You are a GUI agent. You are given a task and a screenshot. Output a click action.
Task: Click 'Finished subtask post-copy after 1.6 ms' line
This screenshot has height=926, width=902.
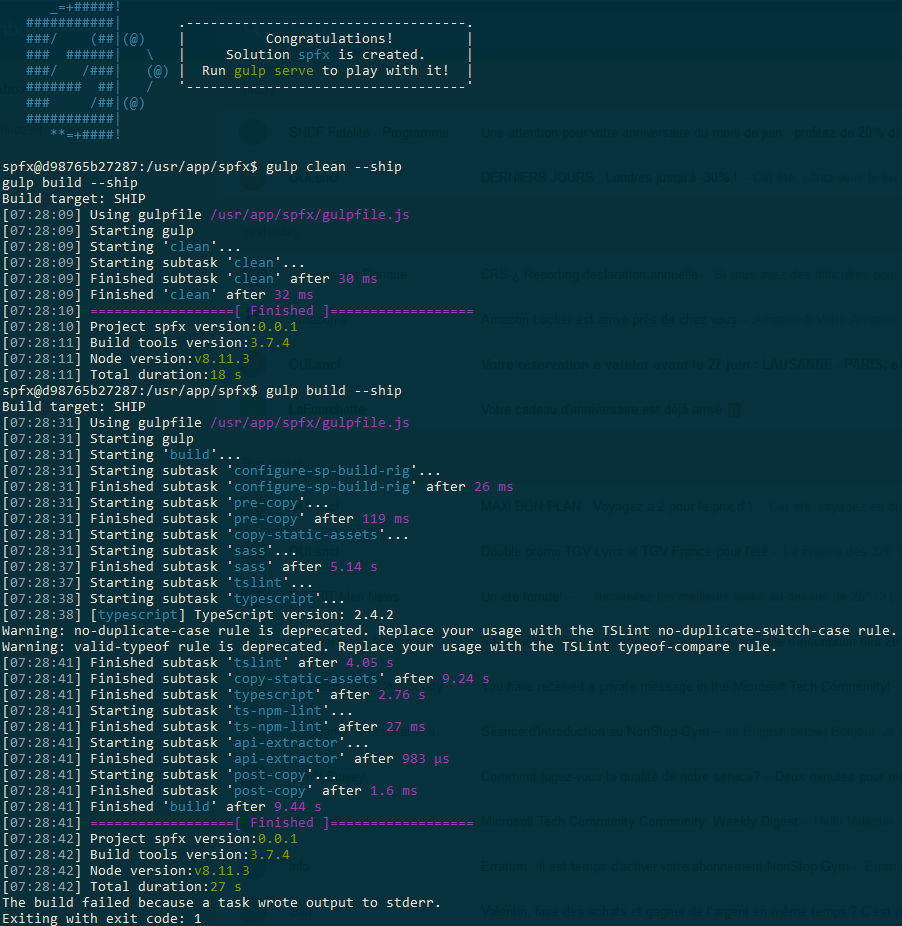point(210,791)
